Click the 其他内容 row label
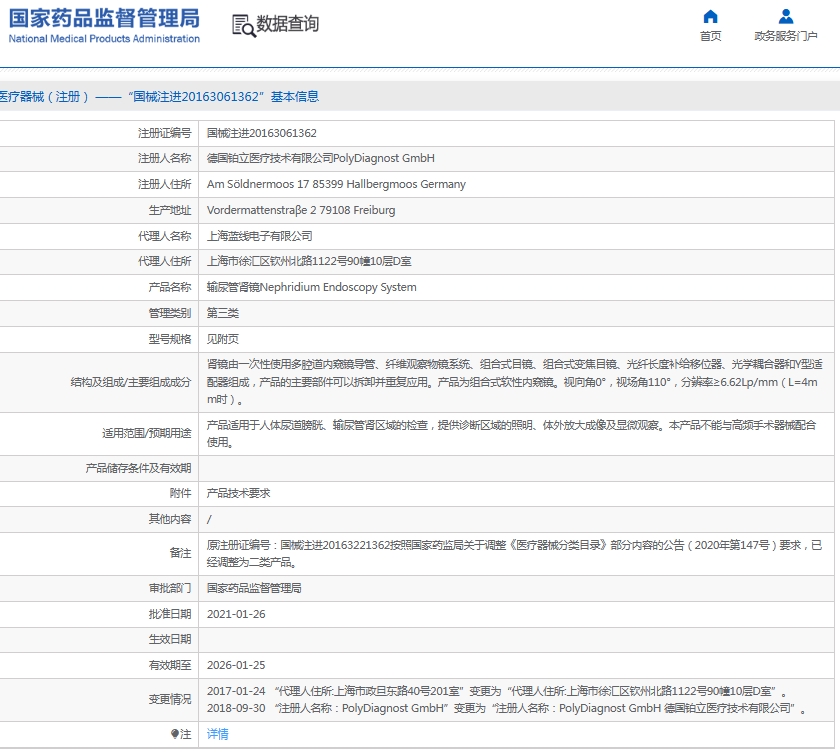This screenshot has height=754, width=840. coord(170,519)
